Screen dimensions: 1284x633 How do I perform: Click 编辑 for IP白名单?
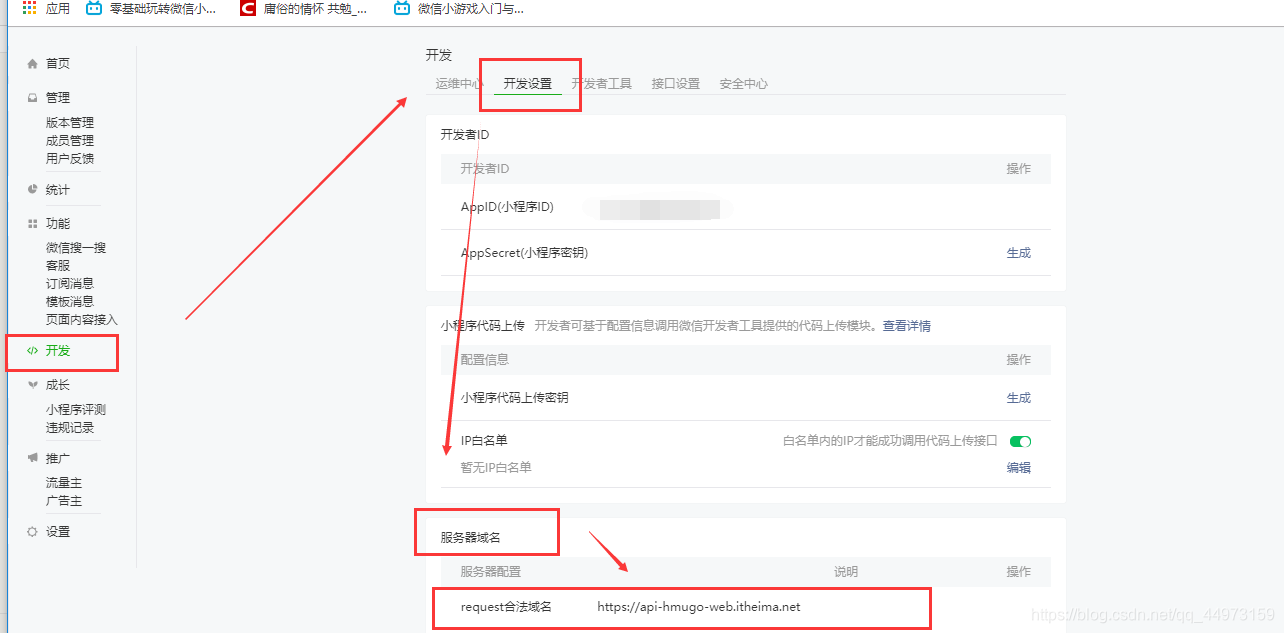click(1018, 468)
